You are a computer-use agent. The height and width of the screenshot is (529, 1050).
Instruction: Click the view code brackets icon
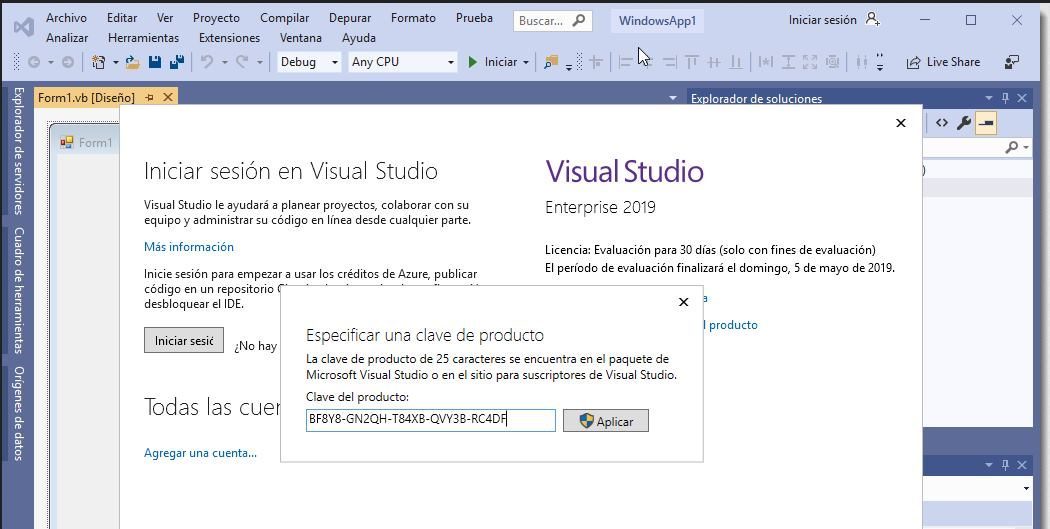pyautogui.click(x=942, y=123)
